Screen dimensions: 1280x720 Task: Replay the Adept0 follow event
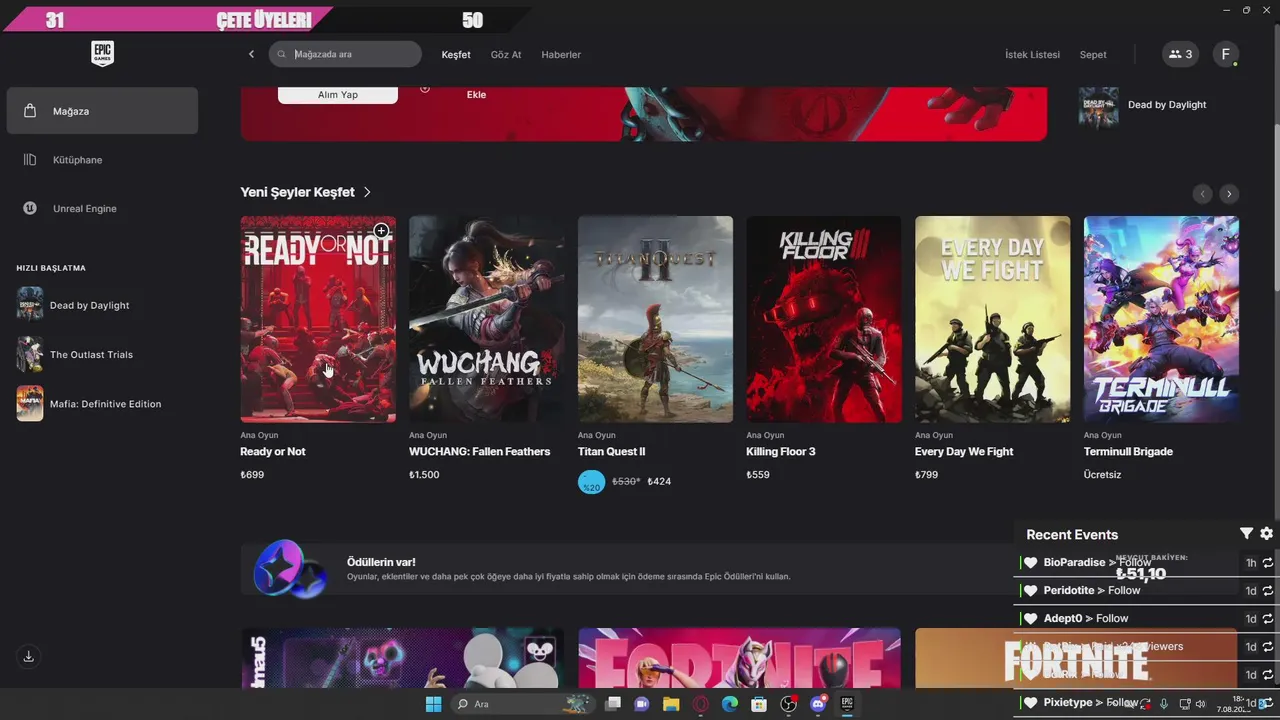[1268, 619]
